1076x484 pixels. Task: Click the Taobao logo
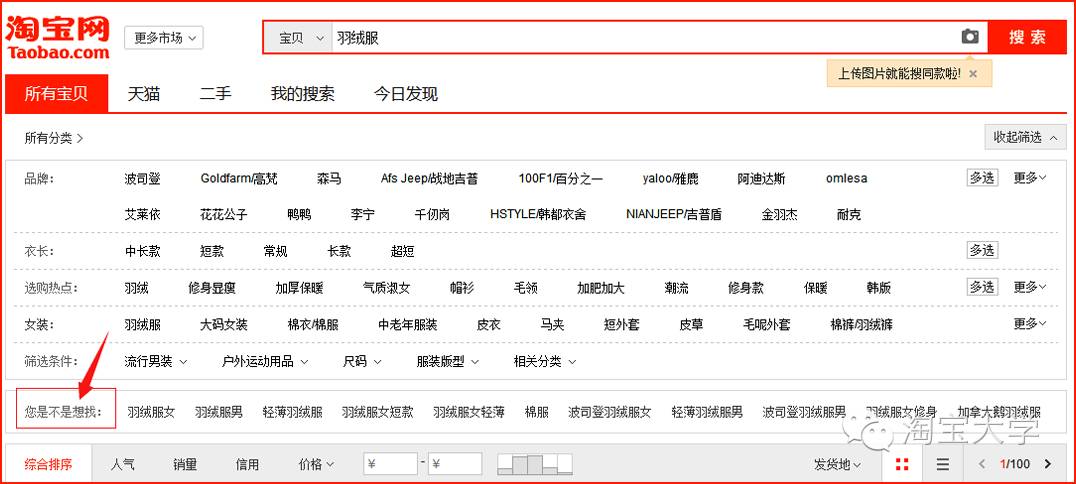pyautogui.click(x=58, y=37)
